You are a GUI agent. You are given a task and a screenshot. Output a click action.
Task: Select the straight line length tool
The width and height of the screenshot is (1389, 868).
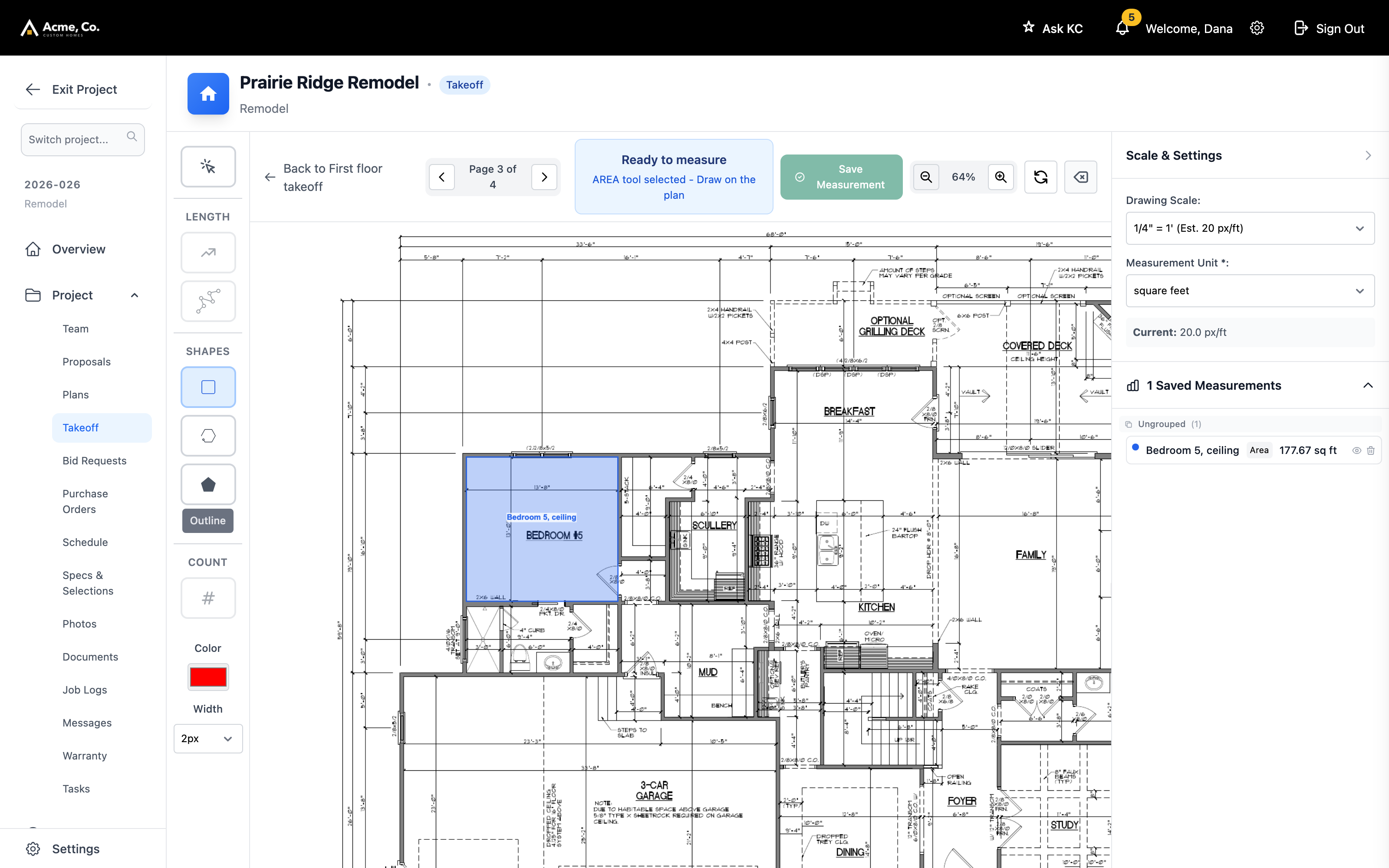208,253
